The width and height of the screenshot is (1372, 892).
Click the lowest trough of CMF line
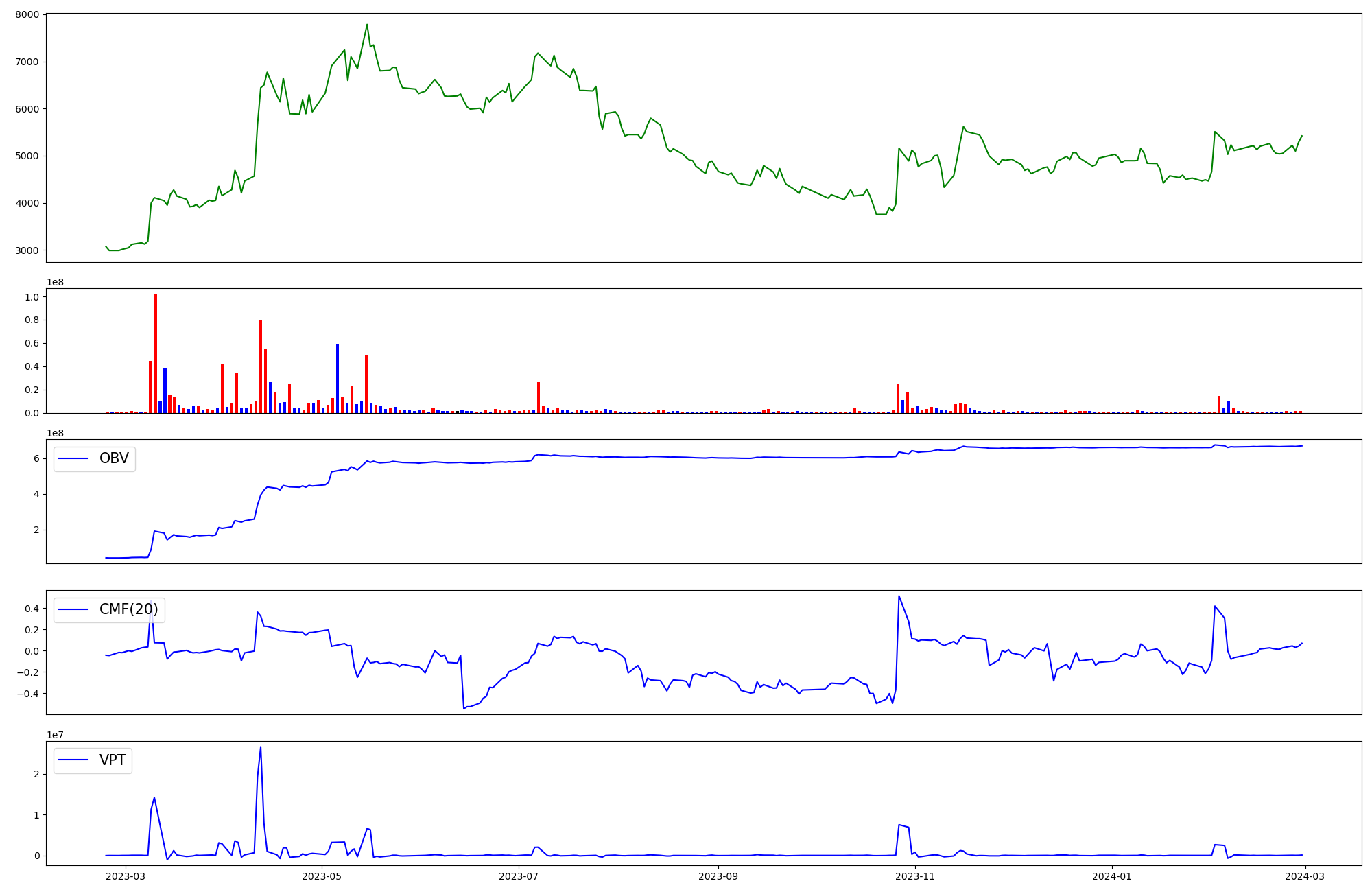[464, 708]
